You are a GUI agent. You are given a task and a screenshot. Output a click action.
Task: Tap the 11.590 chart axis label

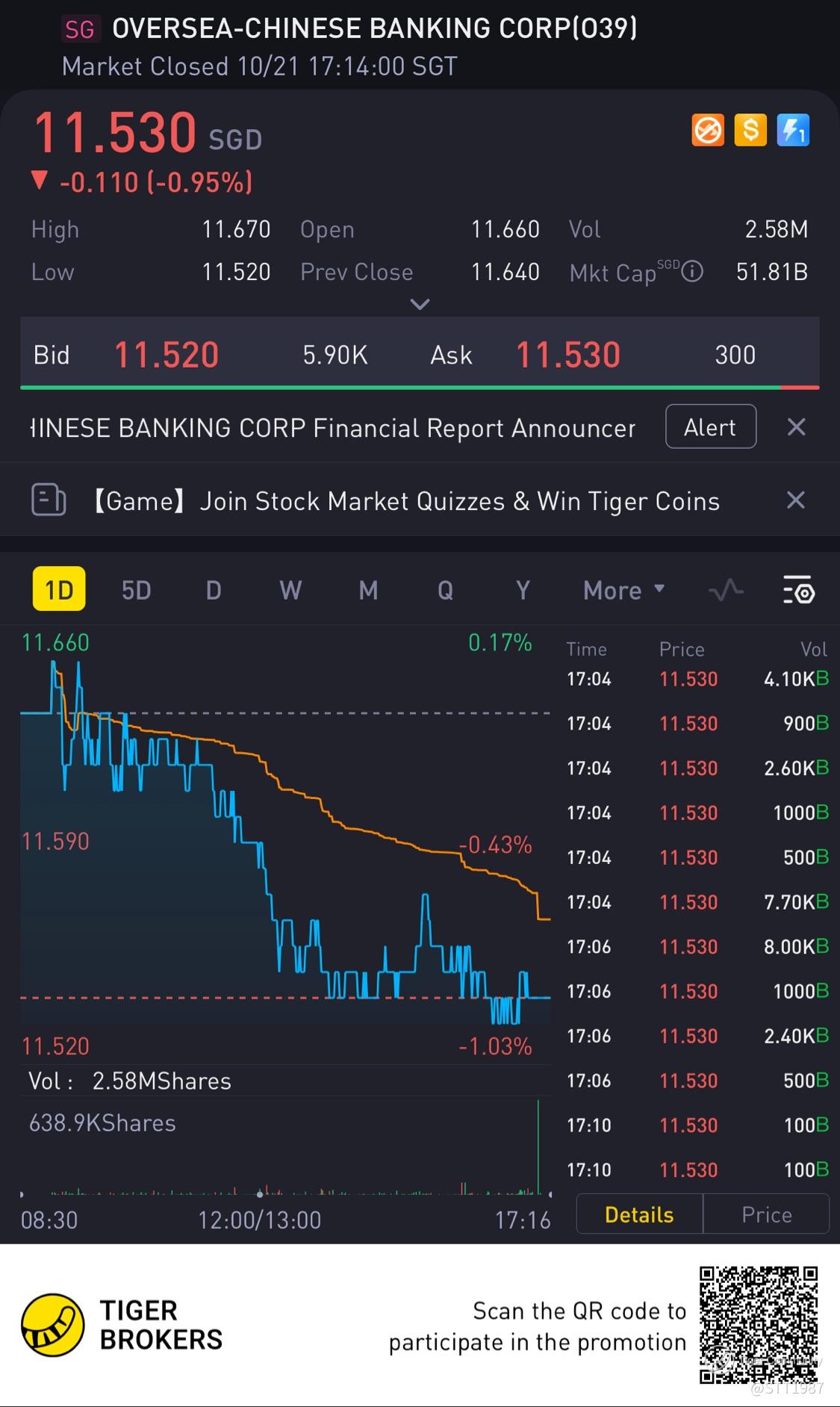(55, 842)
